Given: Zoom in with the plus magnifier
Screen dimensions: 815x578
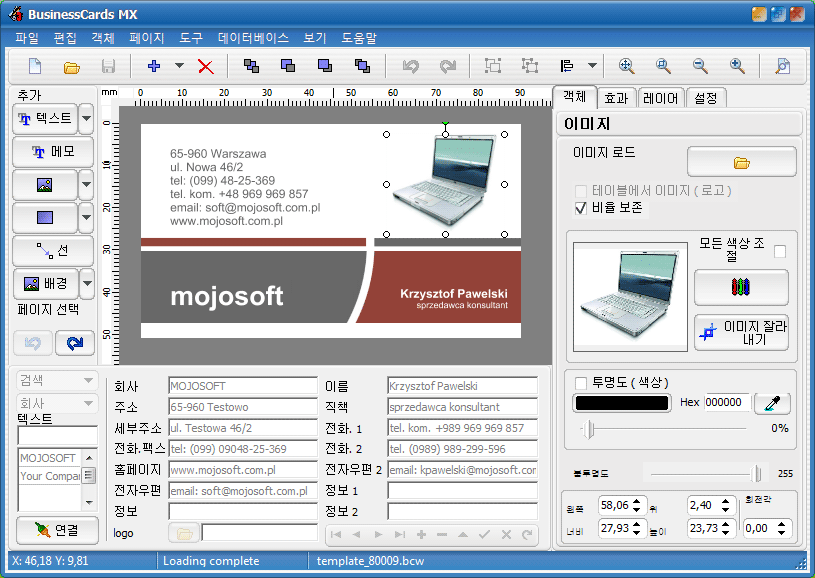Looking at the screenshot, I should tap(737, 66).
